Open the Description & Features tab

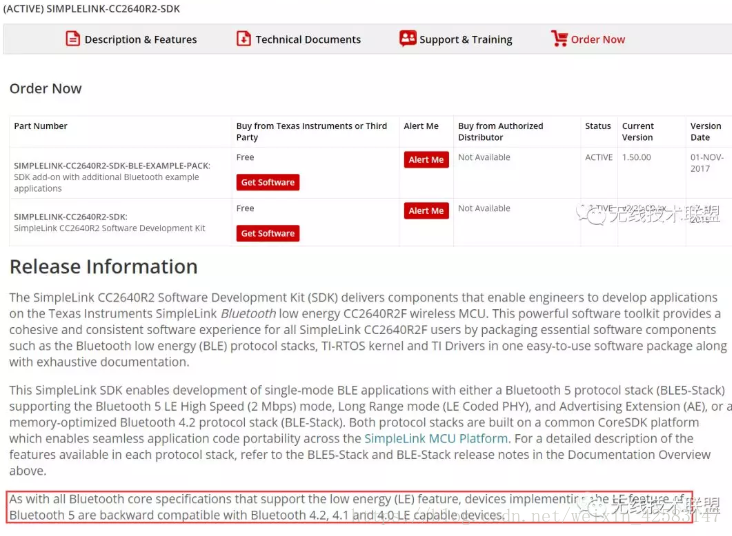pyautogui.click(x=131, y=39)
